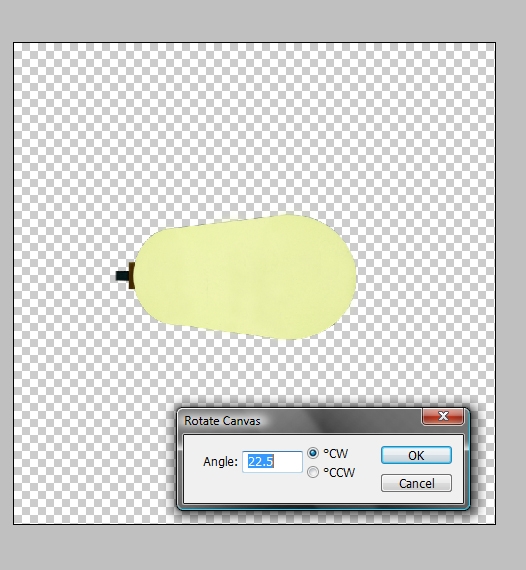Click the Angle input field

[272, 462]
